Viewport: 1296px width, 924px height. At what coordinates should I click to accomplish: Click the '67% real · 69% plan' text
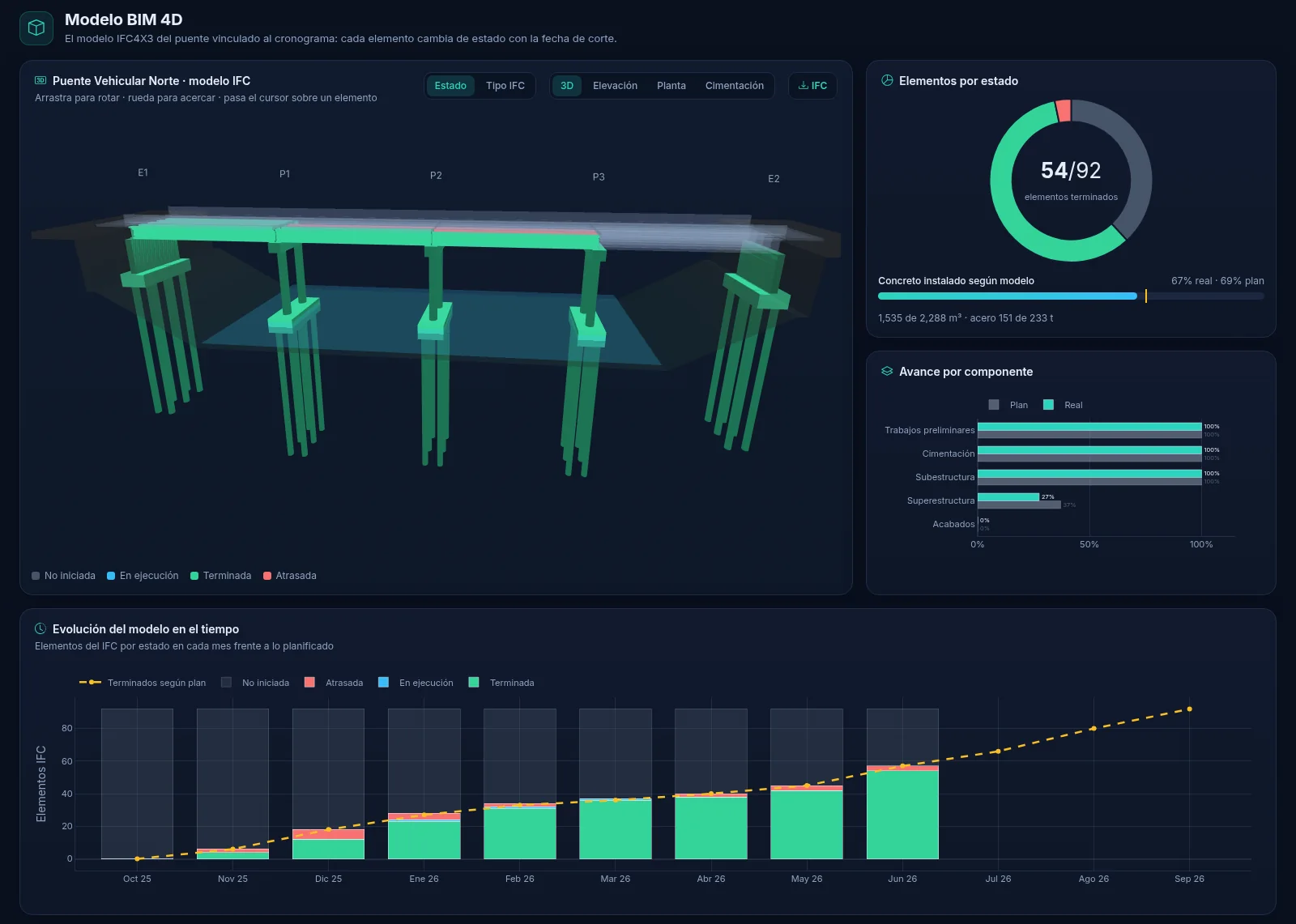[1217, 281]
